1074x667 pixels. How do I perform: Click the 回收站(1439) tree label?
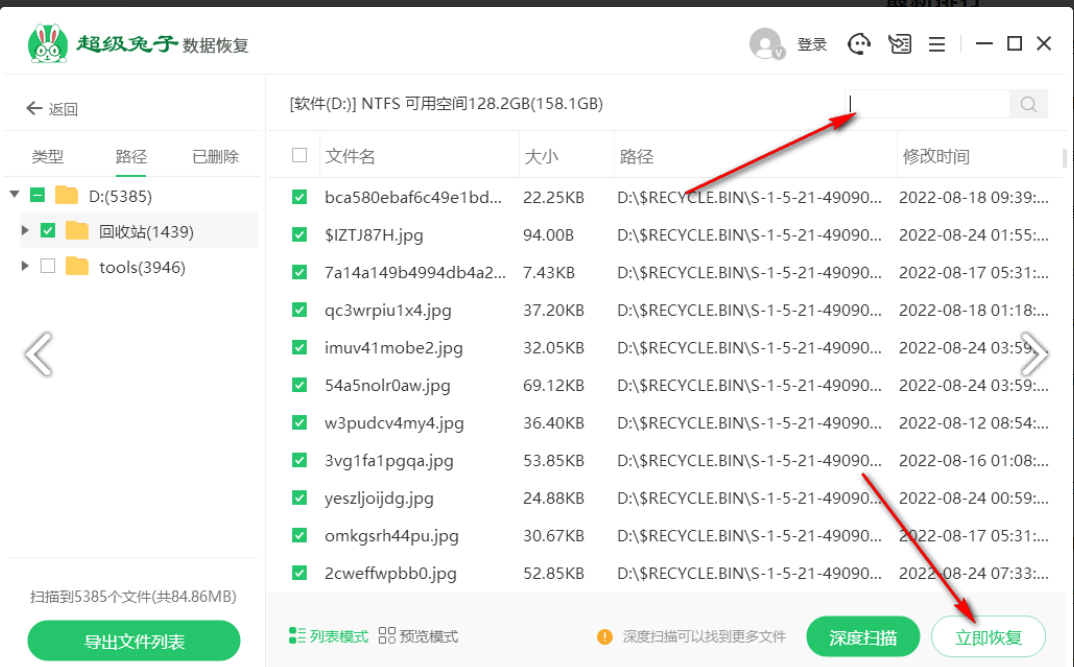pos(147,231)
